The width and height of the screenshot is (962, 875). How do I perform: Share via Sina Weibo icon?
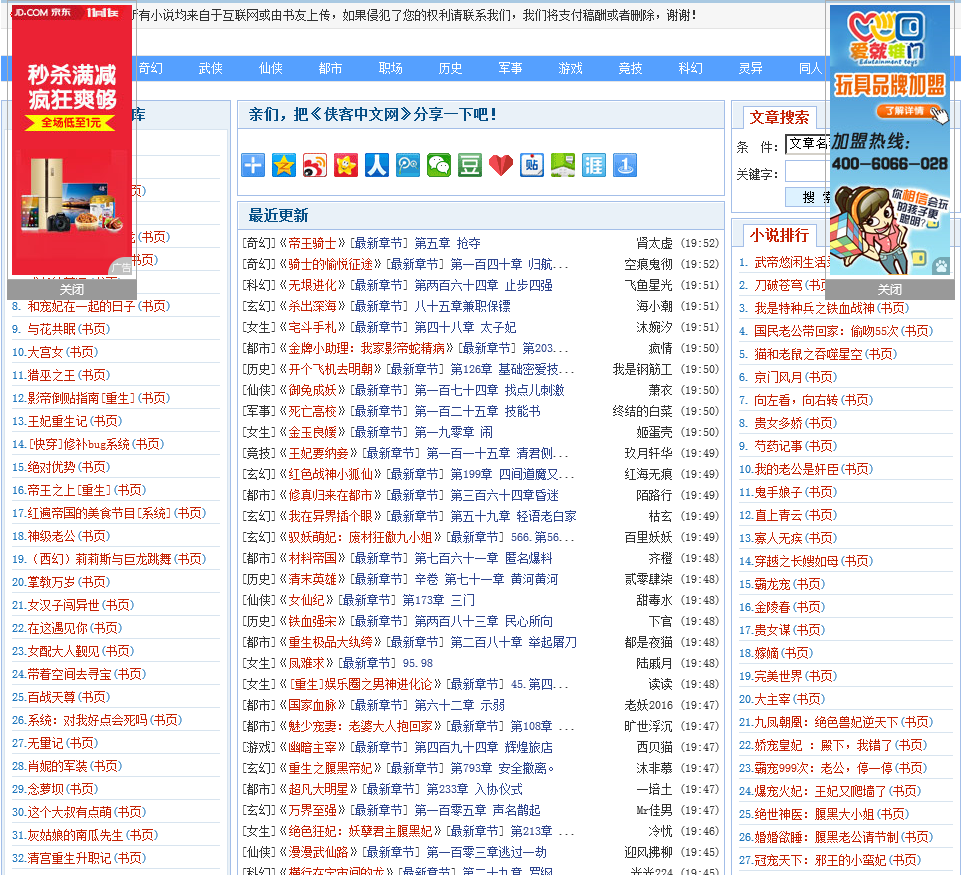[315, 165]
